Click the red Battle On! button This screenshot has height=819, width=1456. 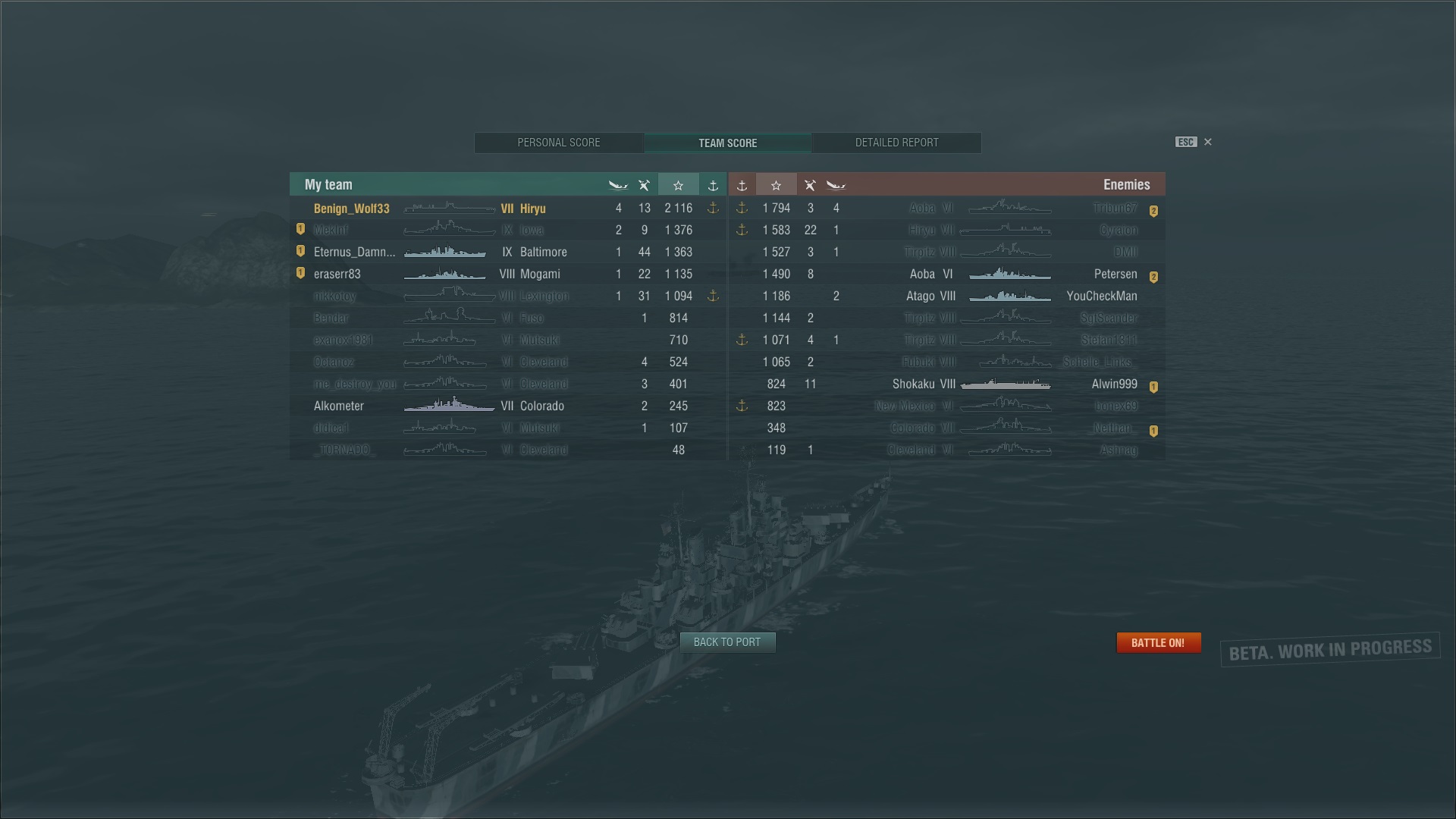[x=1158, y=642]
